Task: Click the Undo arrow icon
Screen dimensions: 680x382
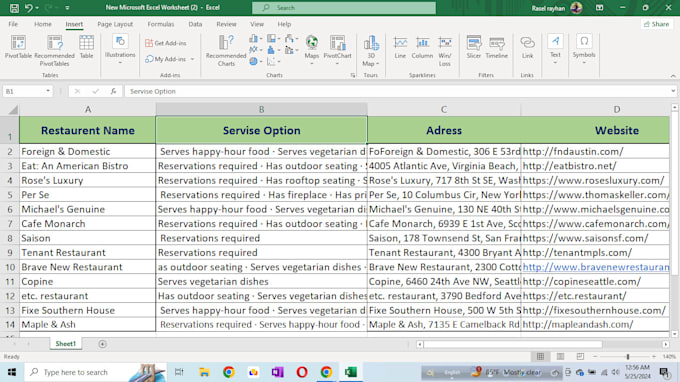Action: pos(29,8)
